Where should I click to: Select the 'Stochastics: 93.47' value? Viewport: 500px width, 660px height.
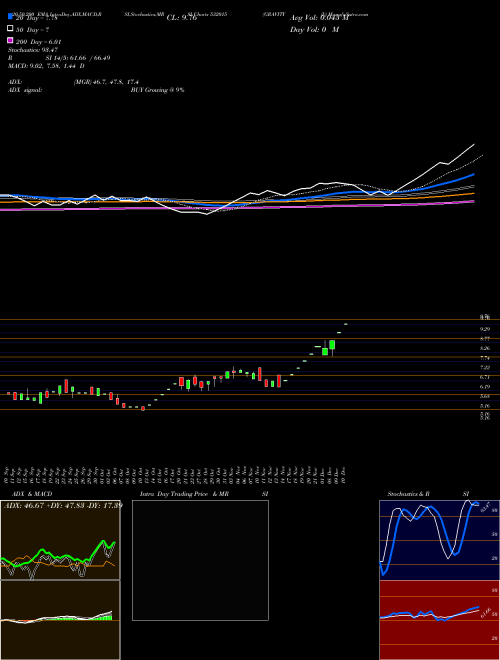[33, 50]
